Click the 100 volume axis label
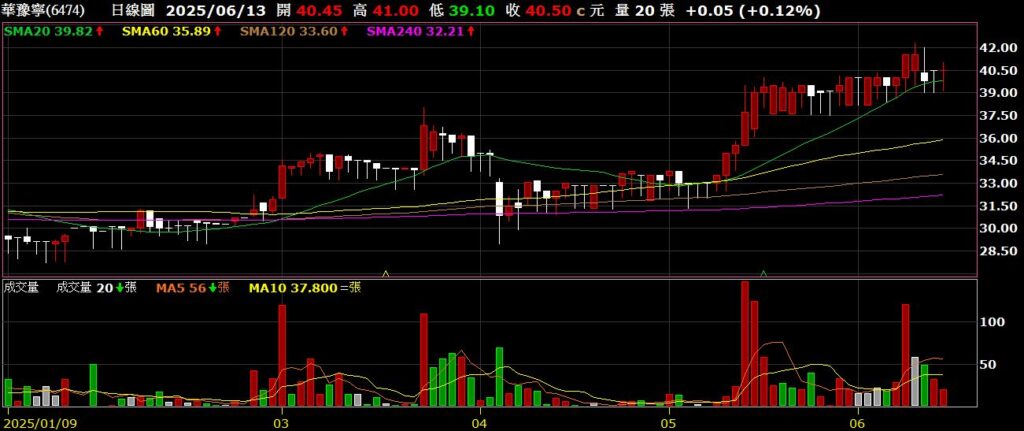 pyautogui.click(x=994, y=322)
